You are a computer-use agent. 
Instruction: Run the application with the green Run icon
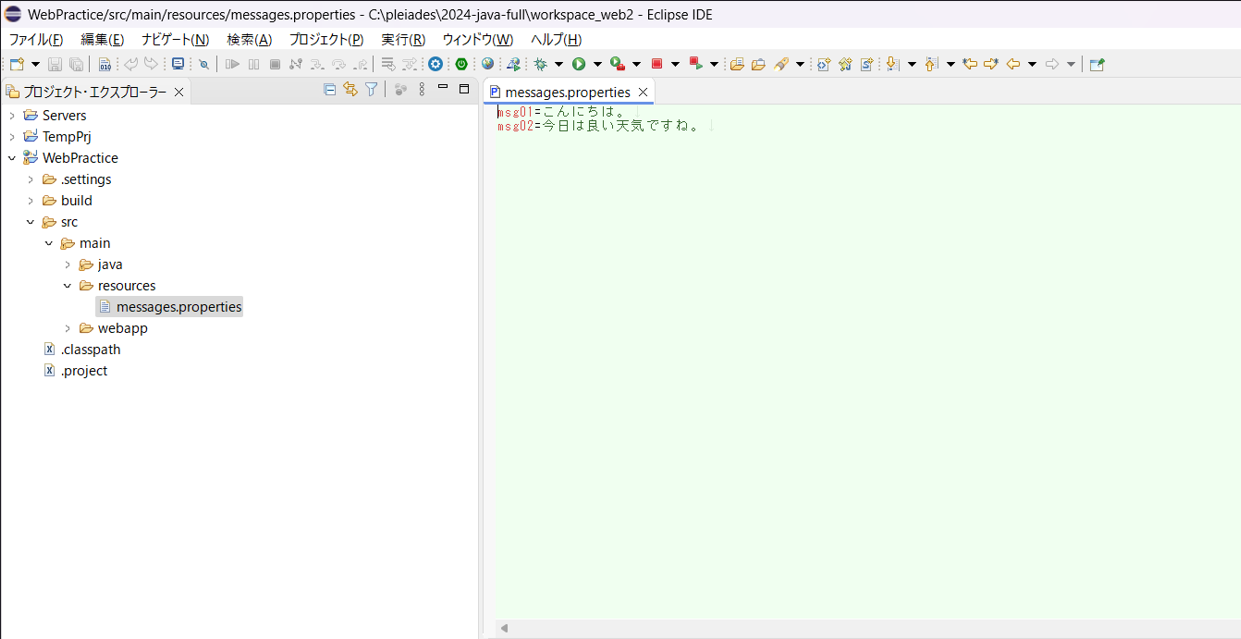pos(577,63)
